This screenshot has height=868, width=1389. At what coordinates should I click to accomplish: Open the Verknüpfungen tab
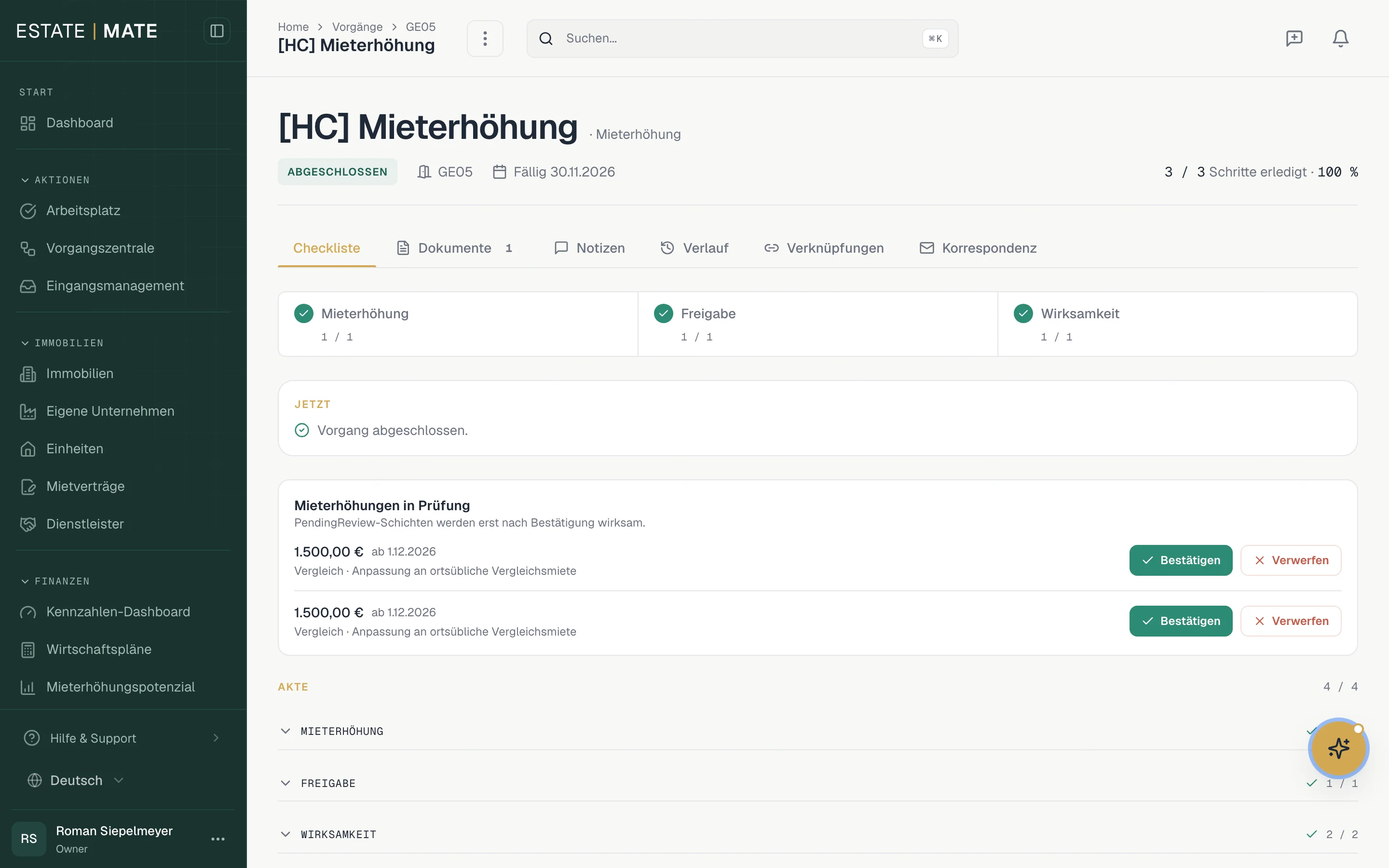[824, 248]
